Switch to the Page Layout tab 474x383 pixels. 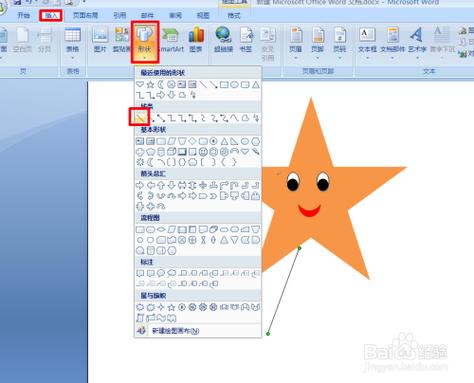pyautogui.click(x=85, y=15)
